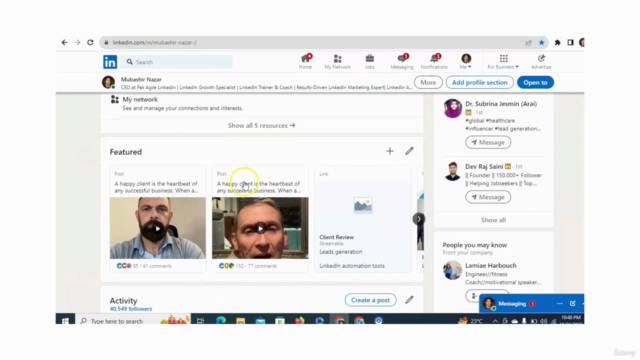Bookmark this page with star icon
640x360 pixels.
click(x=542, y=42)
